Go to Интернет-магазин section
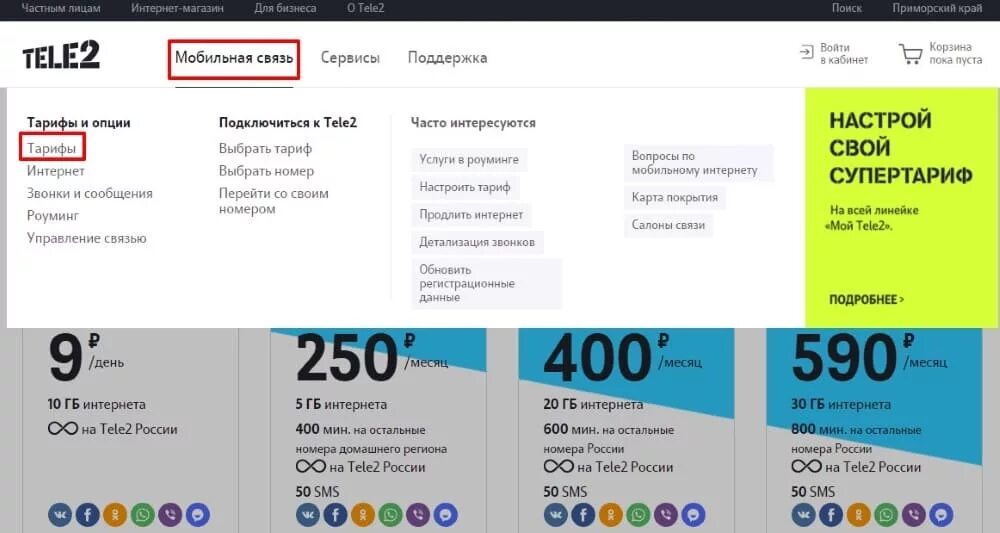1000x533 pixels. pos(177,8)
